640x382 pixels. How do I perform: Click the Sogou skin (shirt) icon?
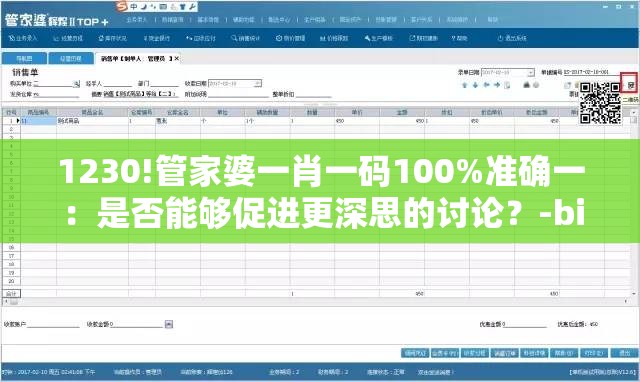pos(183,7)
